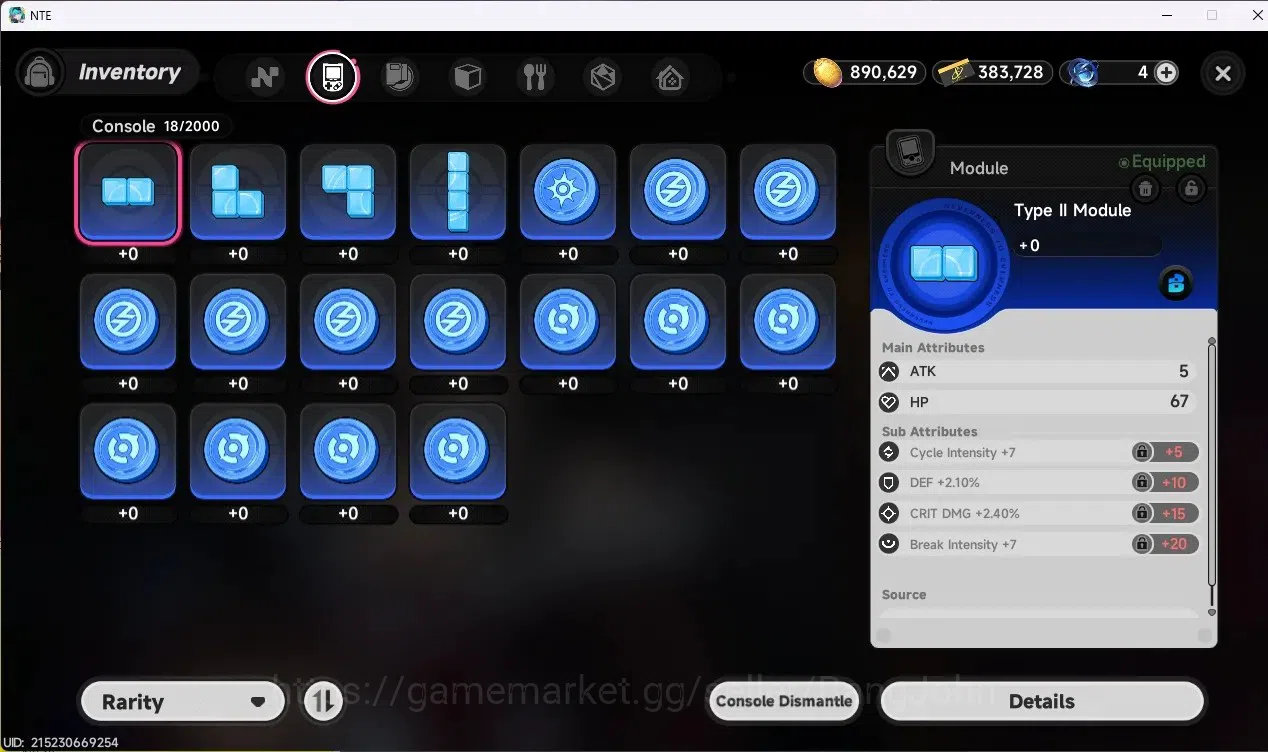Select the hook-shaped block module

348,192
